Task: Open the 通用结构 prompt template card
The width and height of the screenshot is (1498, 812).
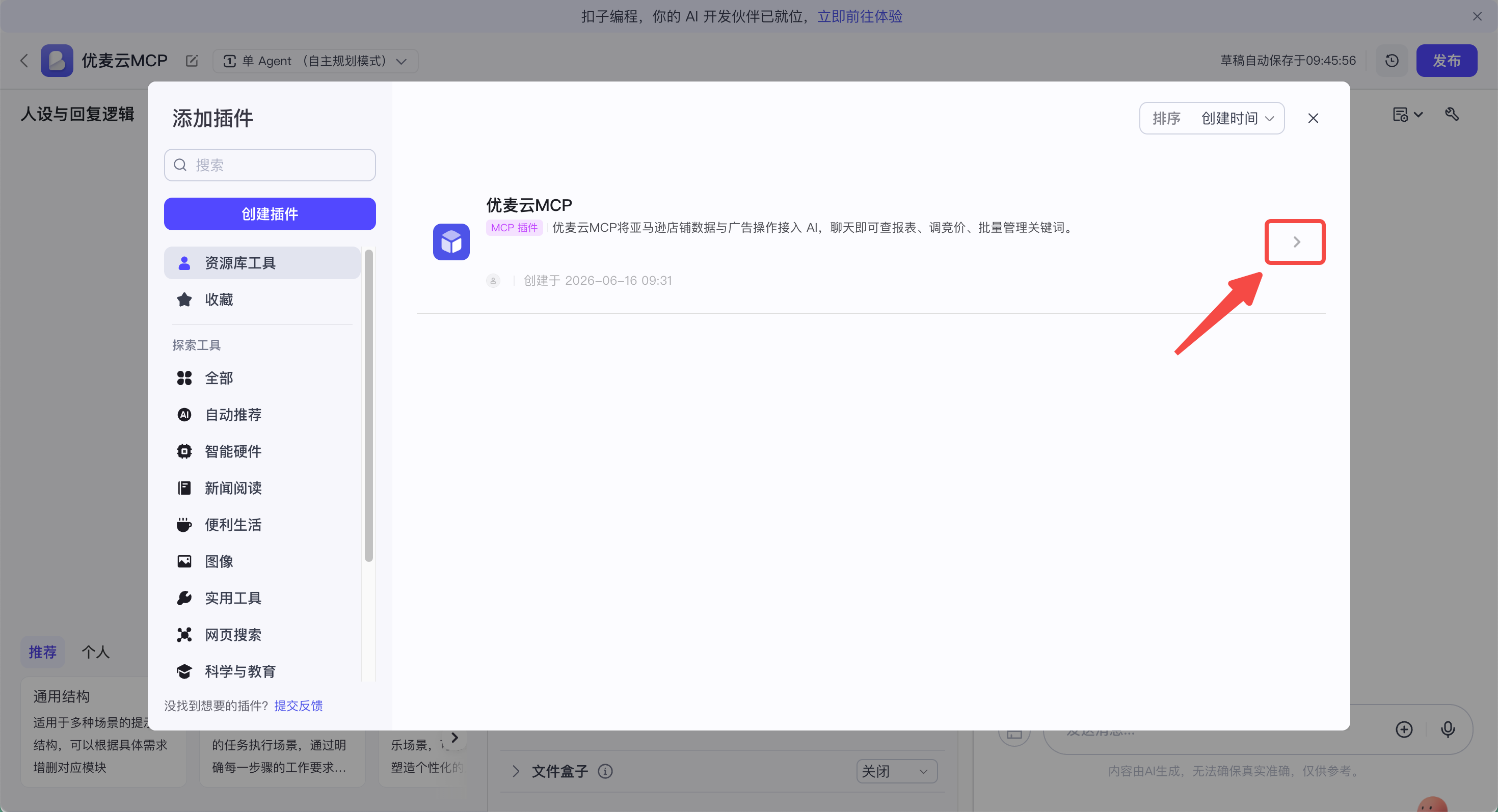Action: click(x=103, y=731)
